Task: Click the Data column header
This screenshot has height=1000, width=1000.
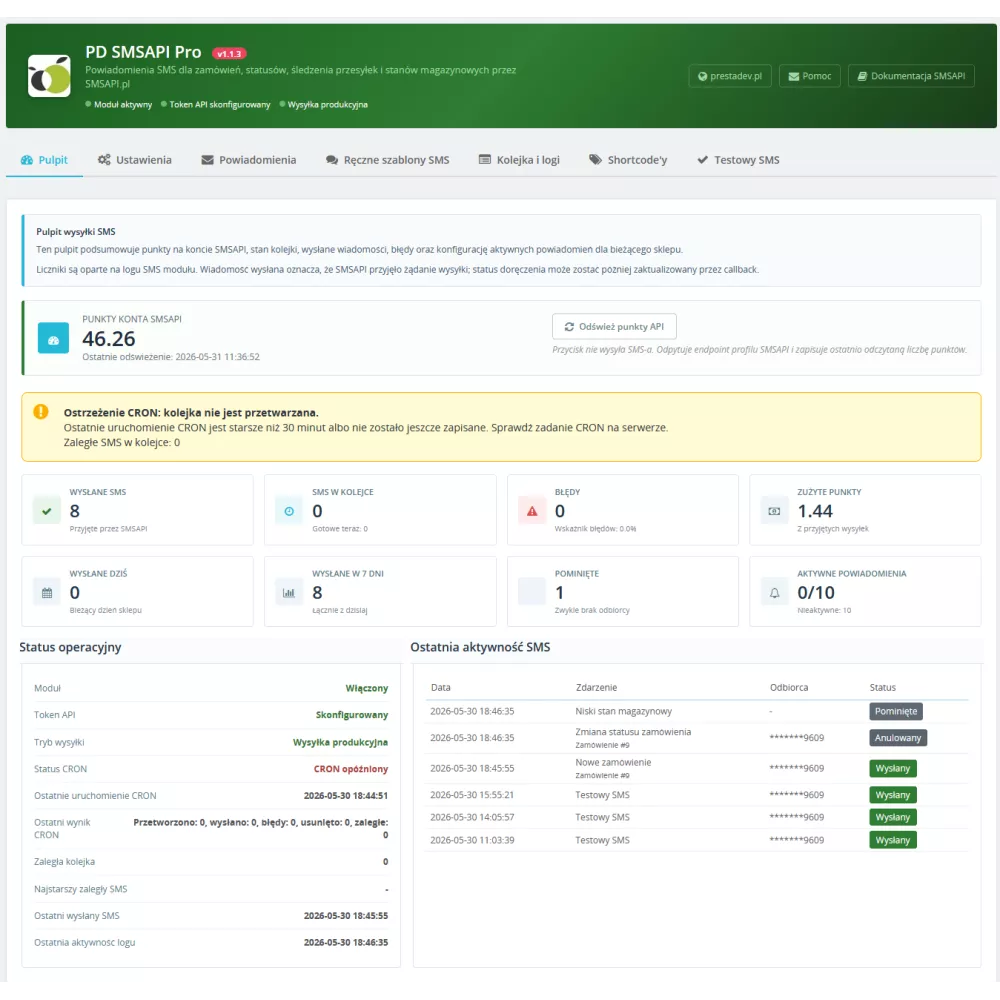Action: [441, 688]
